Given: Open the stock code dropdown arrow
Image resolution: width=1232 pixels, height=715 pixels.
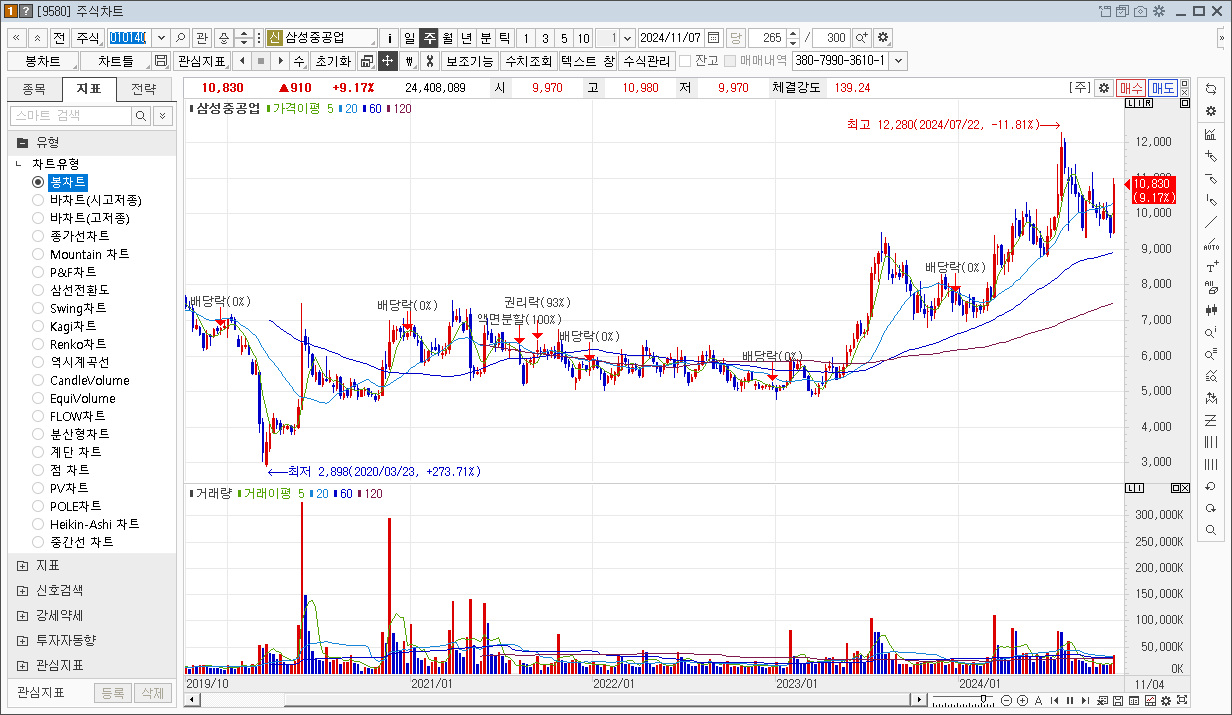Looking at the screenshot, I should [161, 37].
